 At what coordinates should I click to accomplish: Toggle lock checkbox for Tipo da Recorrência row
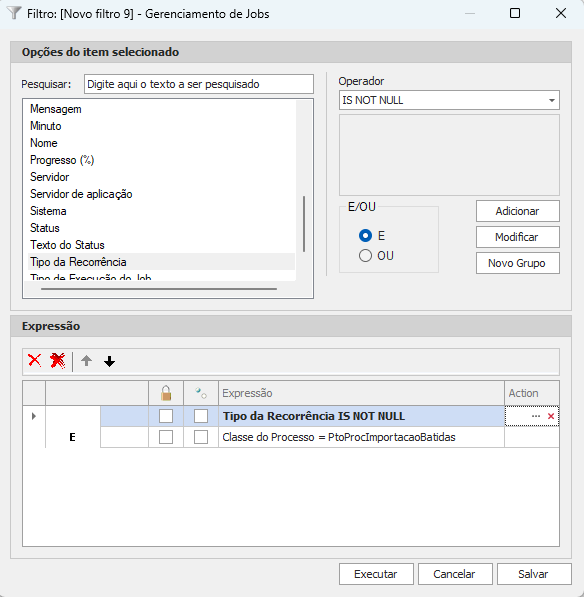click(x=166, y=416)
